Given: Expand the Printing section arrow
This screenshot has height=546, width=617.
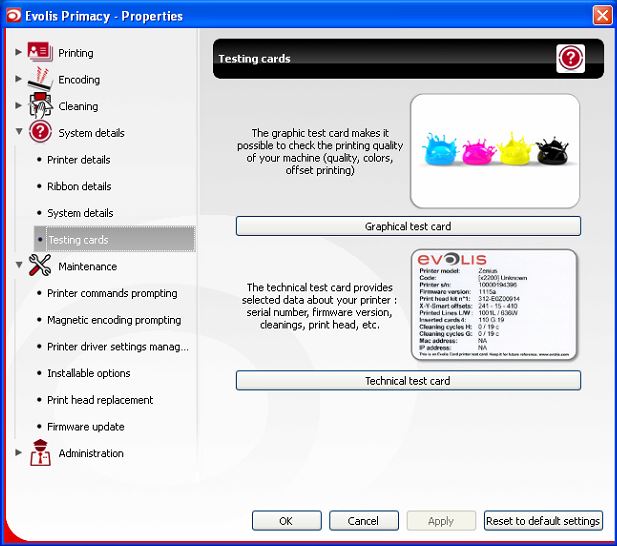Looking at the screenshot, I should tap(18, 52).
